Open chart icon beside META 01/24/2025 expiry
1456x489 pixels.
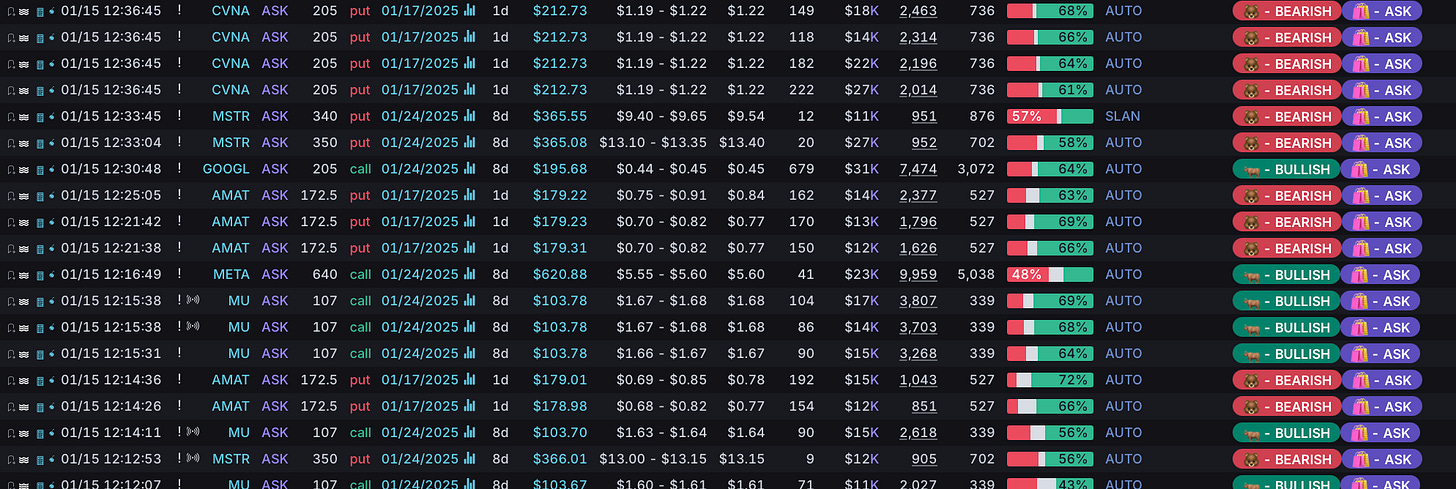pos(470,274)
